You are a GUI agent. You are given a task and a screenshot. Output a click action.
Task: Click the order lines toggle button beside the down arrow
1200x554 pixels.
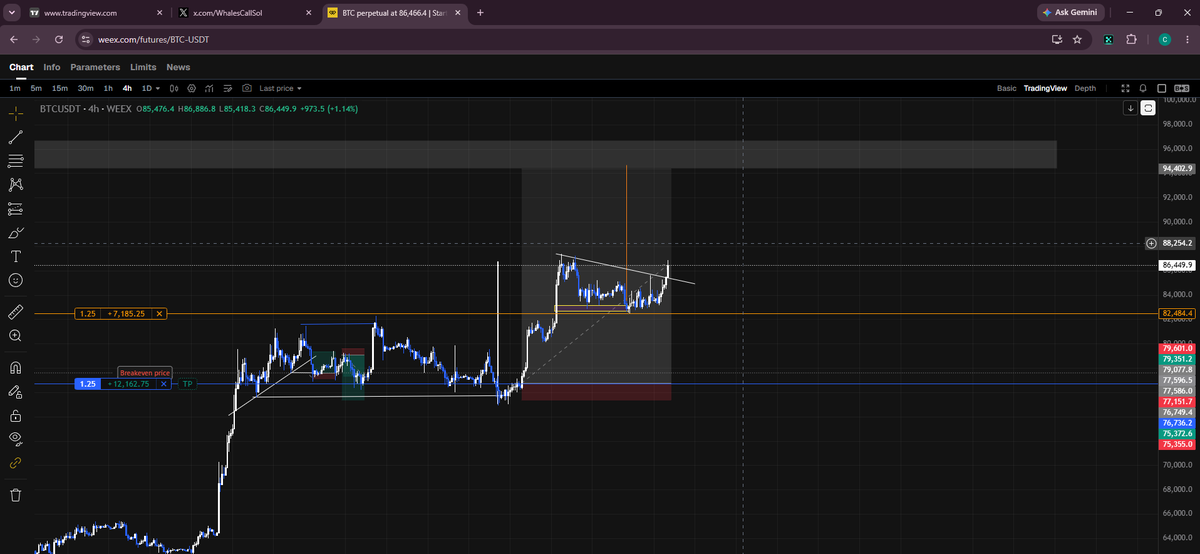[1148, 107]
